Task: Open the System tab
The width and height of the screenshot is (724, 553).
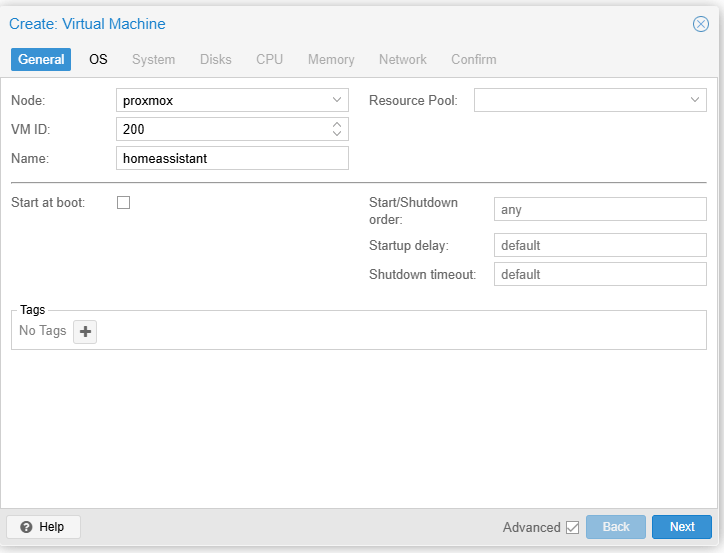Action: [x=154, y=60]
